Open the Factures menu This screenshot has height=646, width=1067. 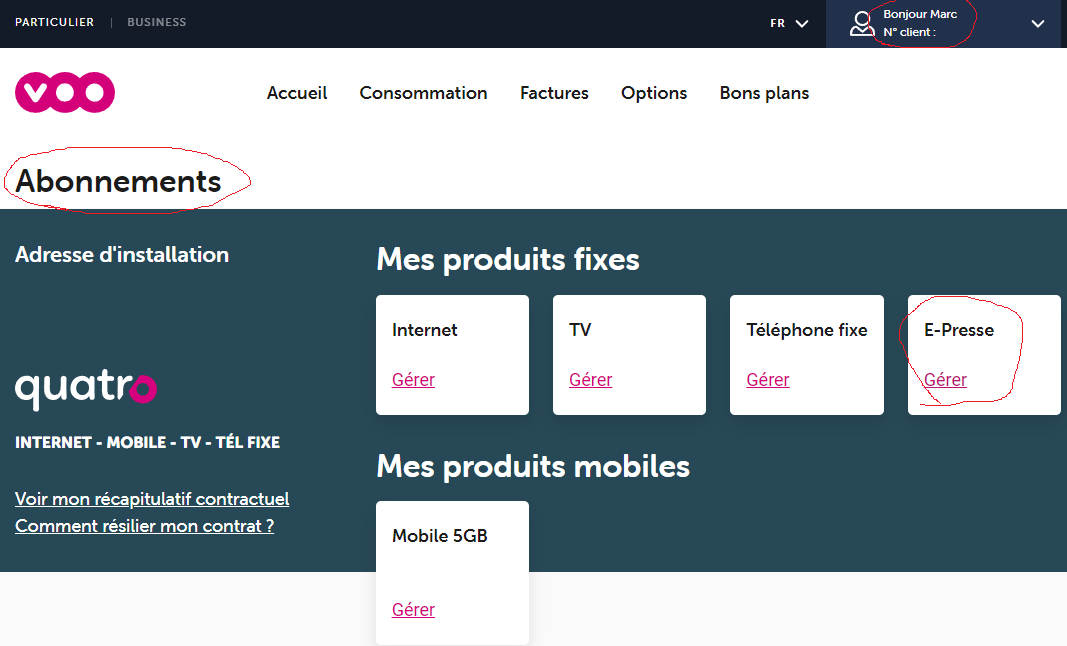pyautogui.click(x=554, y=93)
